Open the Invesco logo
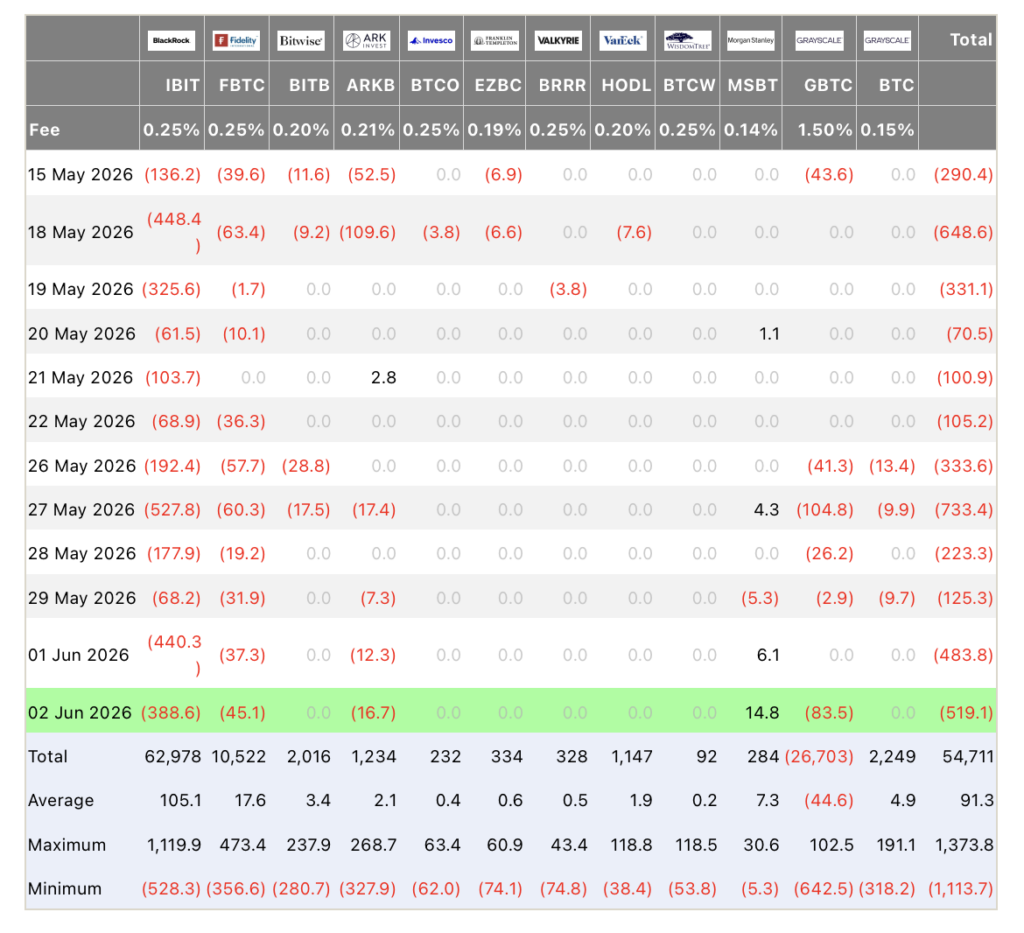Viewport: 1024px width, 933px height. click(x=431, y=40)
